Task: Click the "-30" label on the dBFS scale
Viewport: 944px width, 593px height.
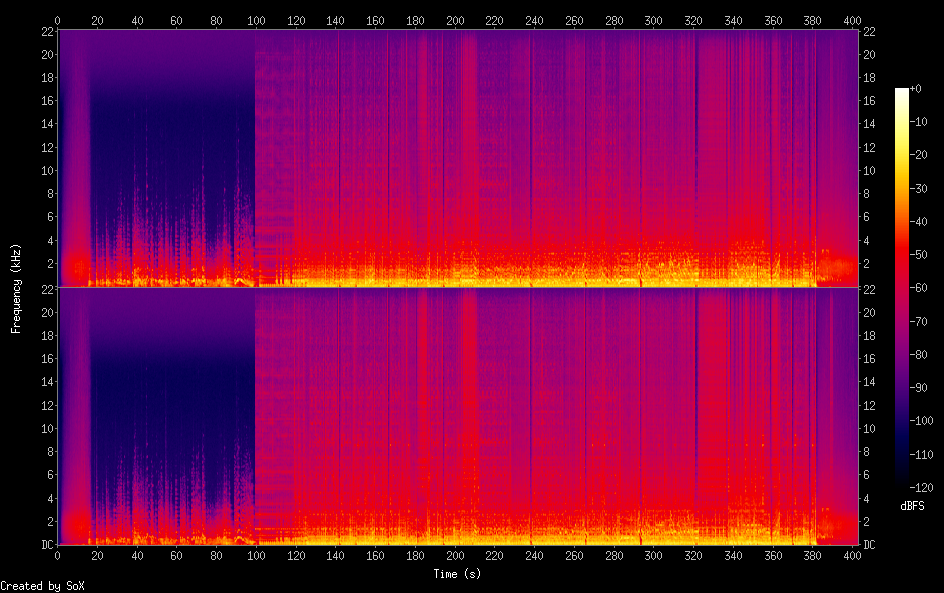Action: 918,188
